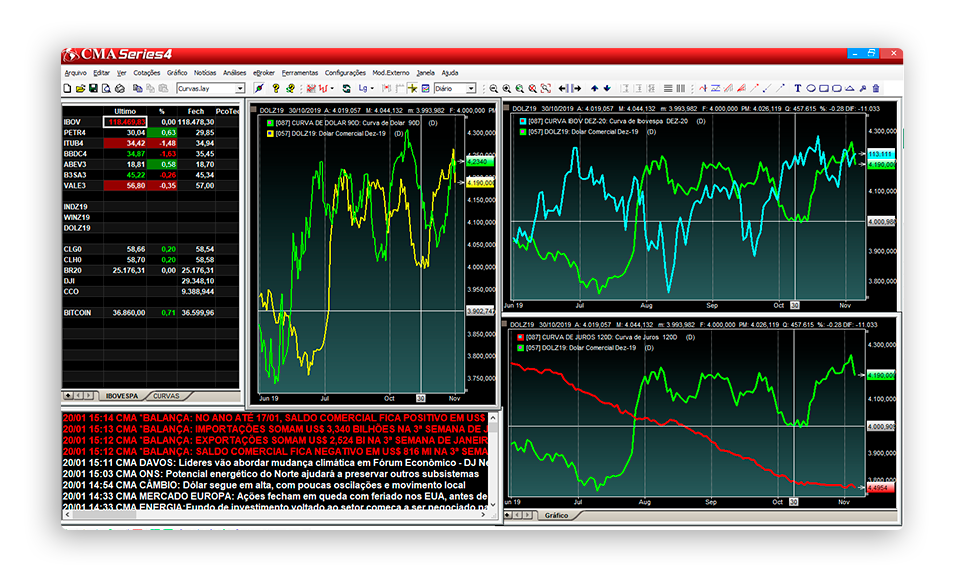Open the eBroker menu
The image size is (964, 578).
[x=264, y=73]
